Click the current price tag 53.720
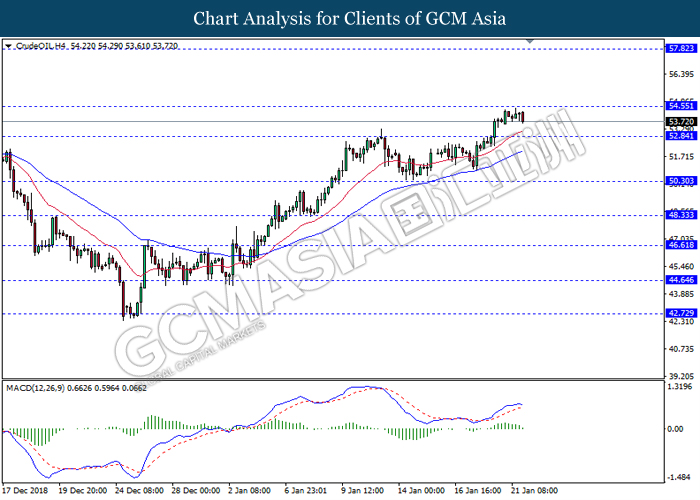The image size is (700, 500). click(x=681, y=121)
